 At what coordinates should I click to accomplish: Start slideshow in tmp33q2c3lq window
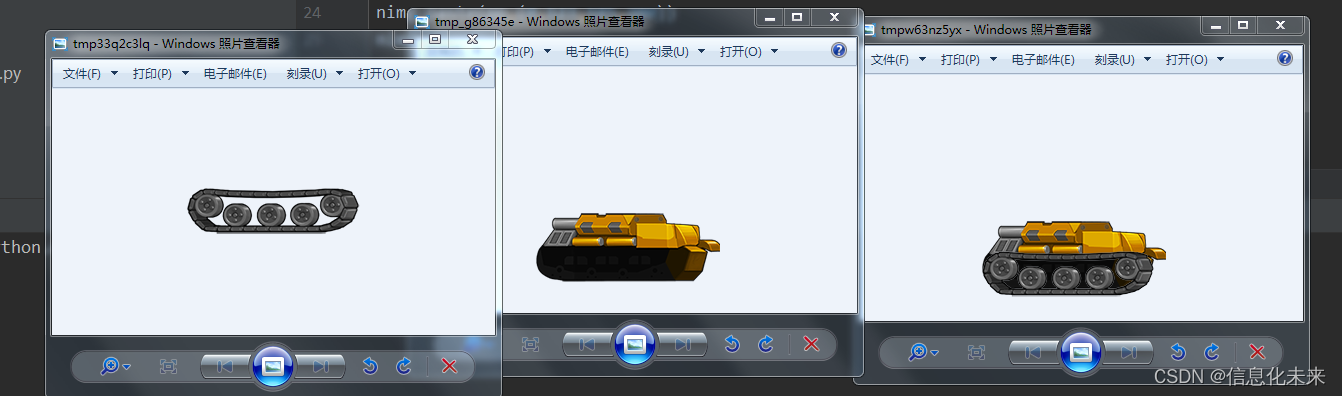[x=273, y=366]
